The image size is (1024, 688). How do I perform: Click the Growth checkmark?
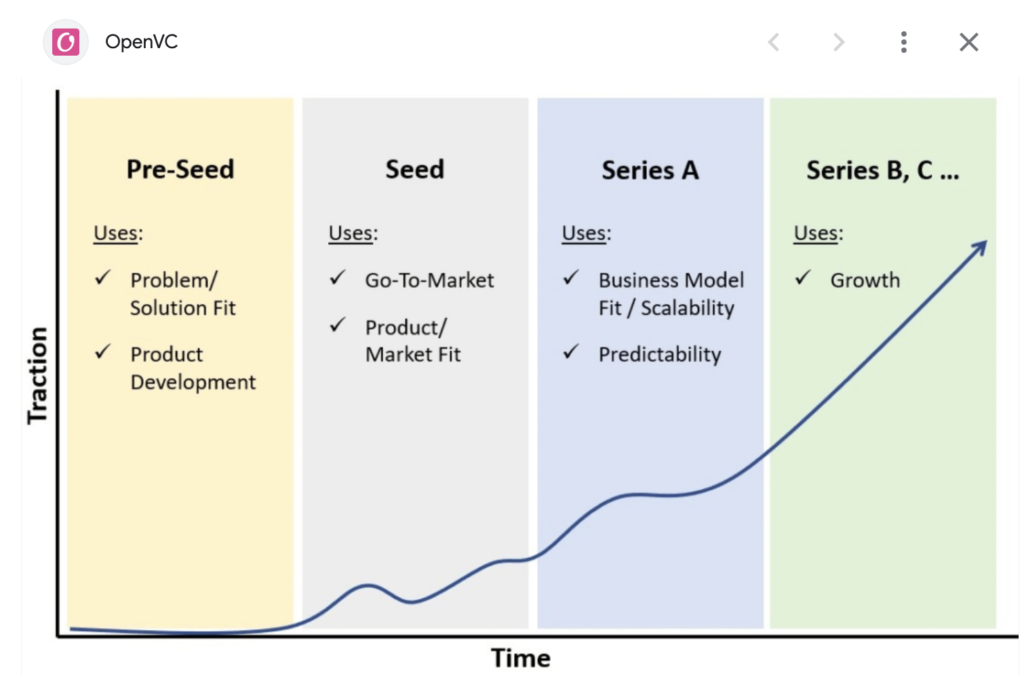pos(803,278)
